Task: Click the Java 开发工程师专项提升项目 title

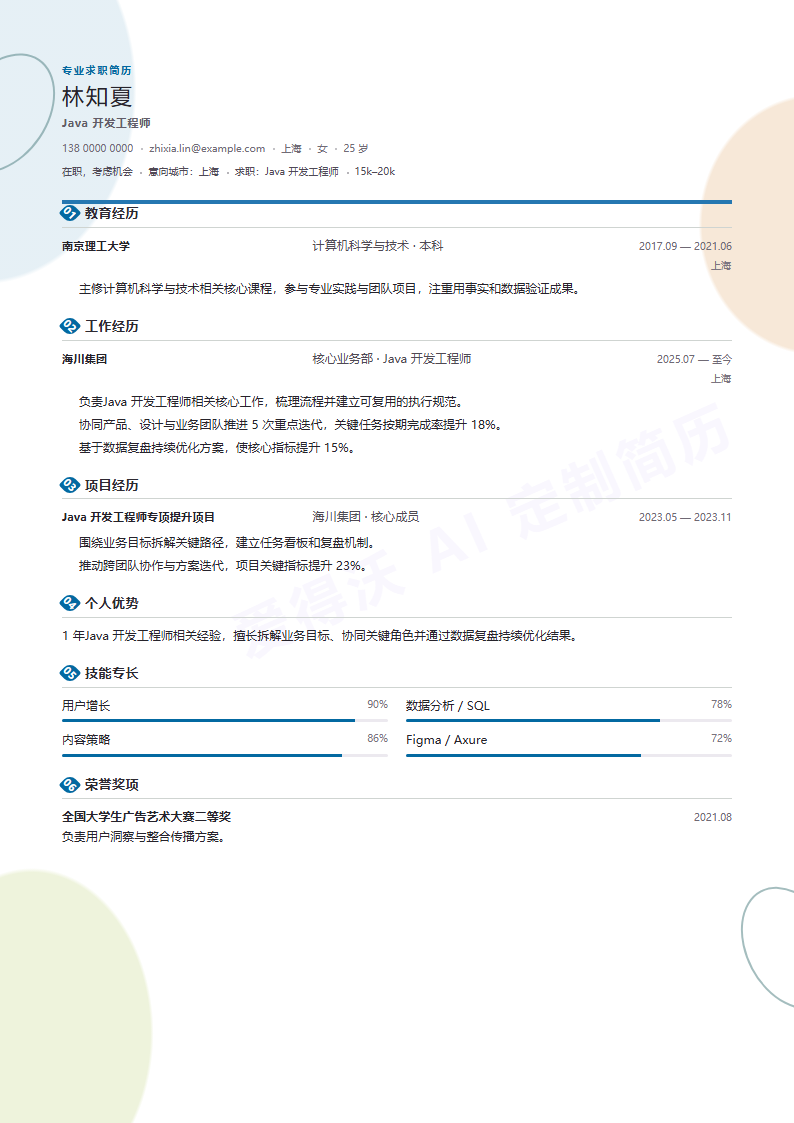Action: [138, 517]
